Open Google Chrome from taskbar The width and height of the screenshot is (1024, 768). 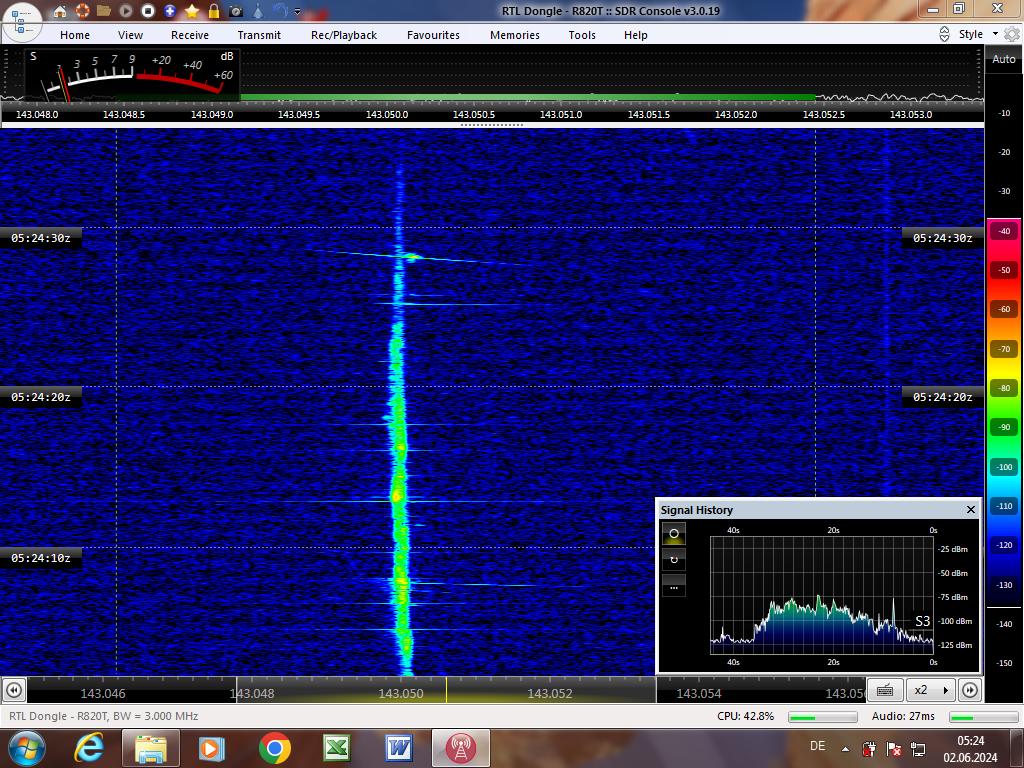click(274, 748)
